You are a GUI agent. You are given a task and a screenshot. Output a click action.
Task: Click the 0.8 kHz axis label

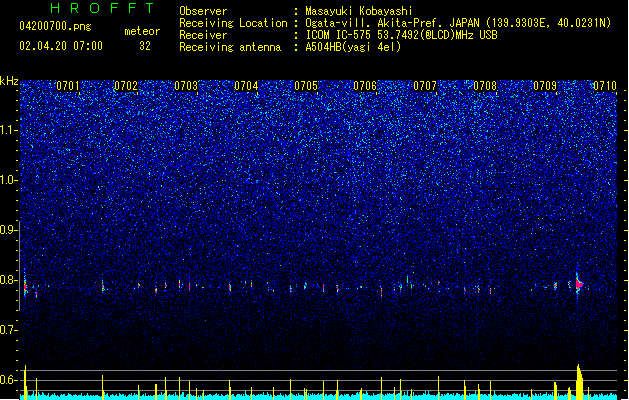(9, 280)
